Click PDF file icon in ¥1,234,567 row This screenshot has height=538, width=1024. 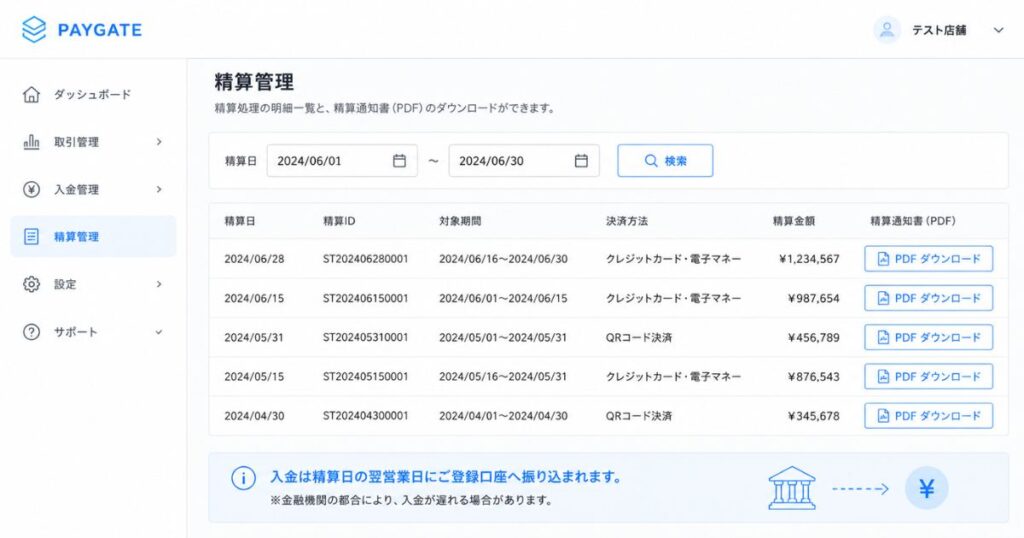point(883,259)
